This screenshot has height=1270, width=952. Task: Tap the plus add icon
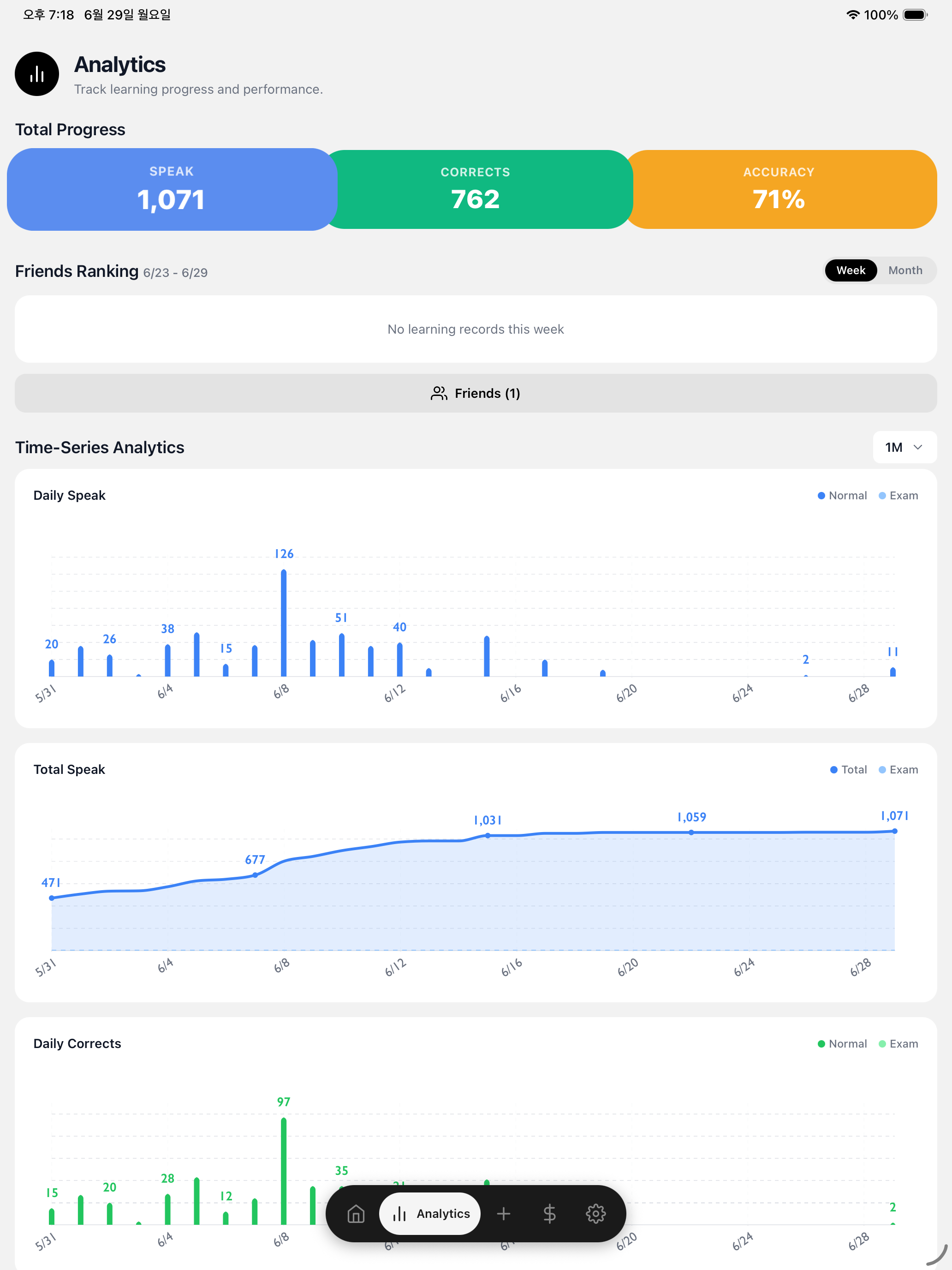click(503, 1213)
